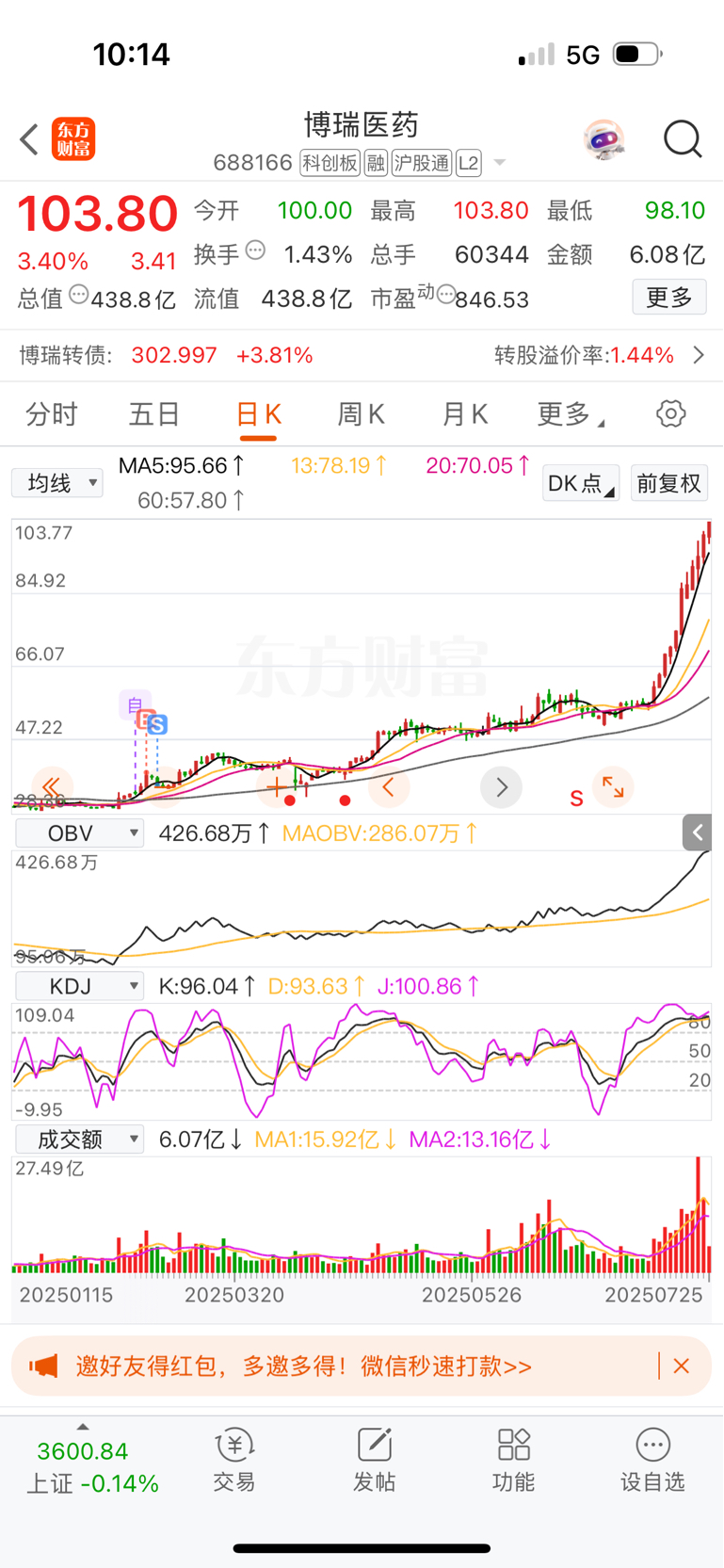Open the 成交额 indicator dropdown
The height and width of the screenshot is (1568, 724).
pos(79,1140)
